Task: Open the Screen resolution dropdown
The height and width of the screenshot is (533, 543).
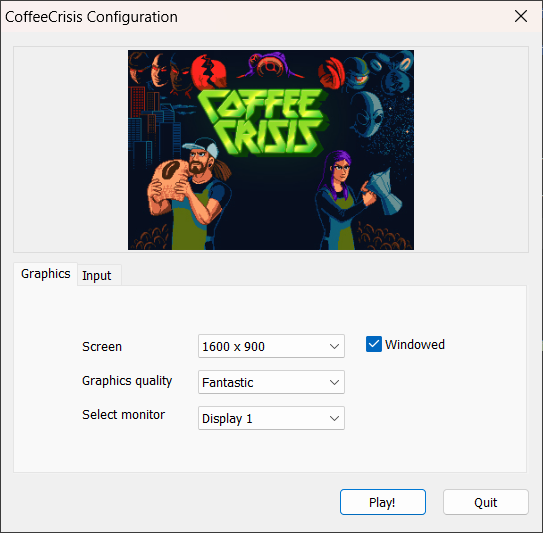Action: [x=271, y=346]
